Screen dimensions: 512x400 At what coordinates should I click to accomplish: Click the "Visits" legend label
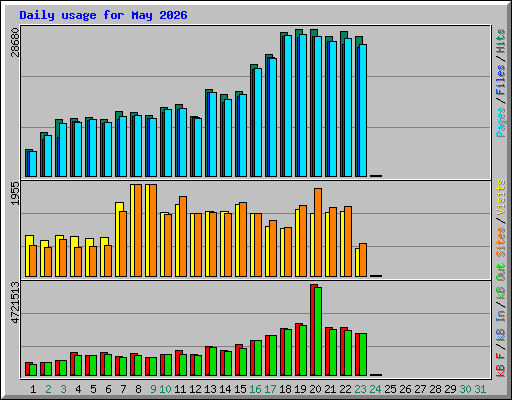click(501, 197)
